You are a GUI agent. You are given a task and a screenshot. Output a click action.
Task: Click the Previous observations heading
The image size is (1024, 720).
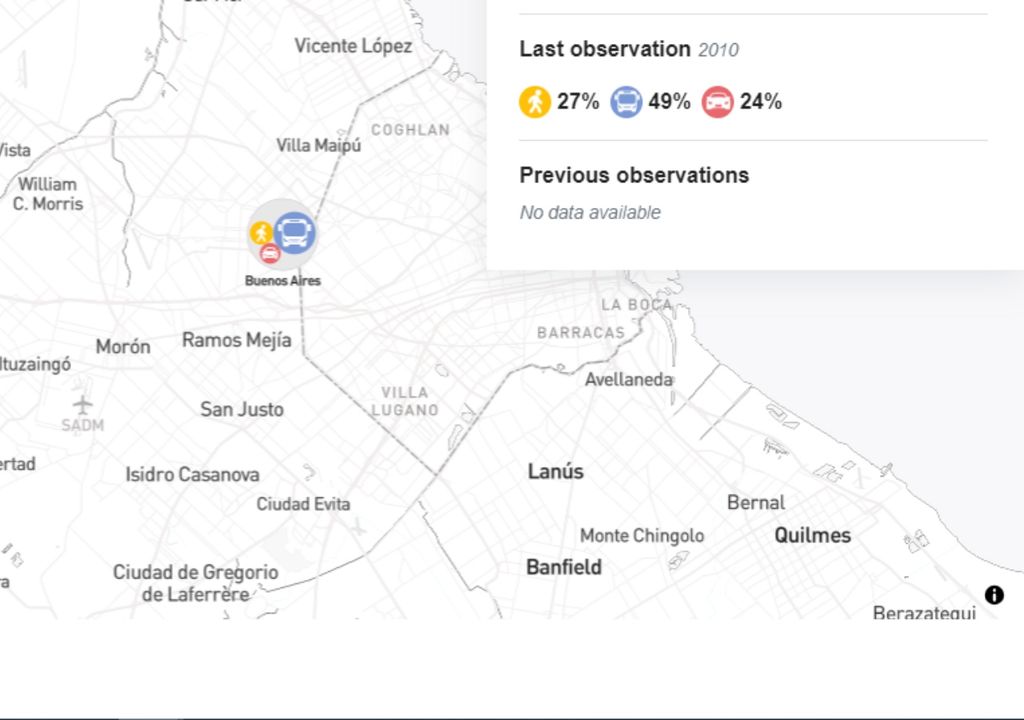click(x=634, y=175)
